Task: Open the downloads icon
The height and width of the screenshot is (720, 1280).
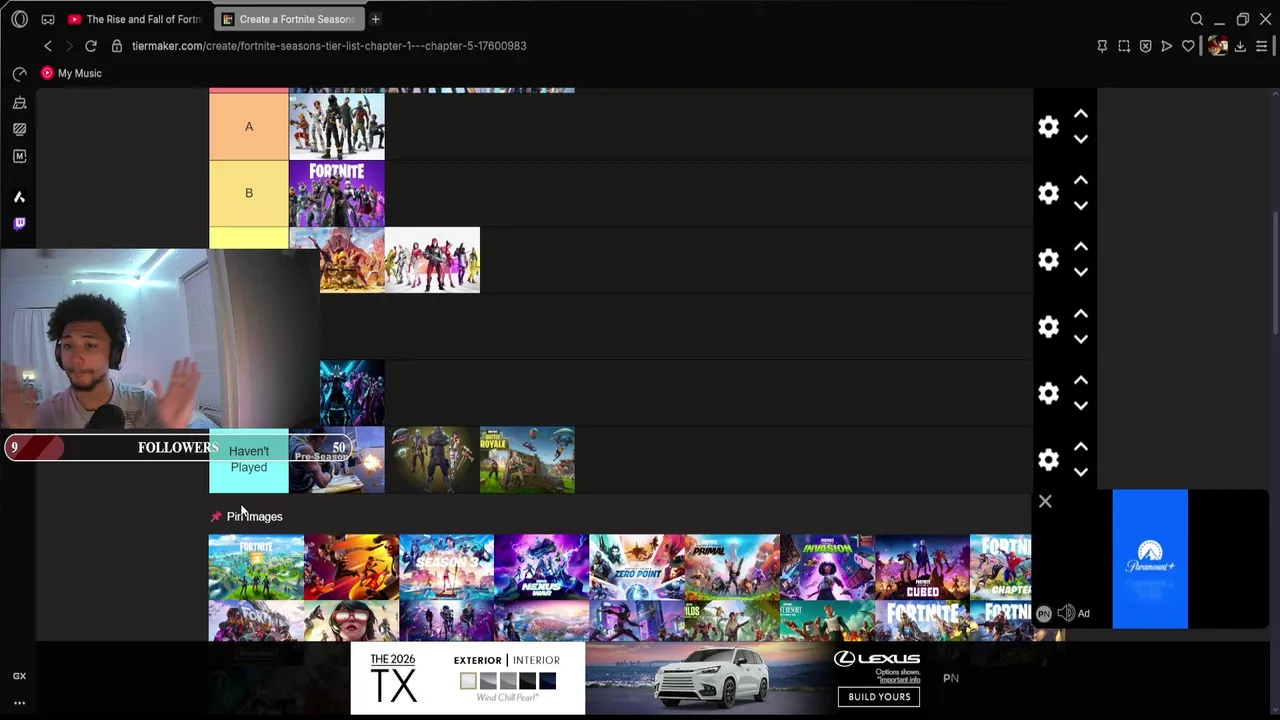Action: coord(1240,46)
